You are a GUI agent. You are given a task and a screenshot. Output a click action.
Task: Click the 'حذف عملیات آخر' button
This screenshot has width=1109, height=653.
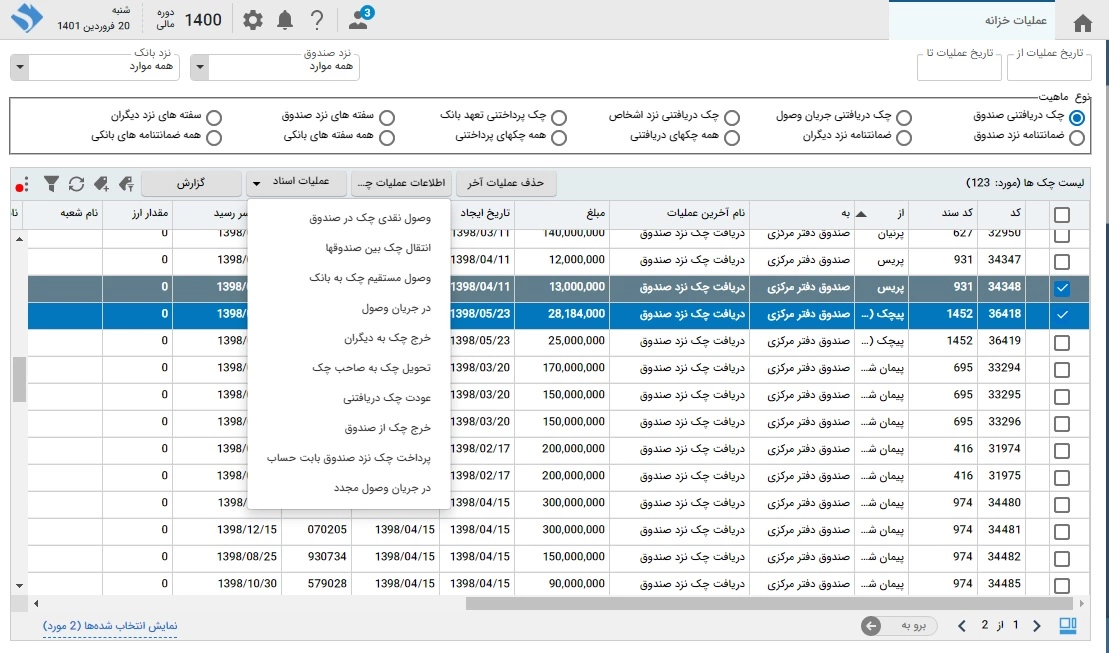coord(506,184)
